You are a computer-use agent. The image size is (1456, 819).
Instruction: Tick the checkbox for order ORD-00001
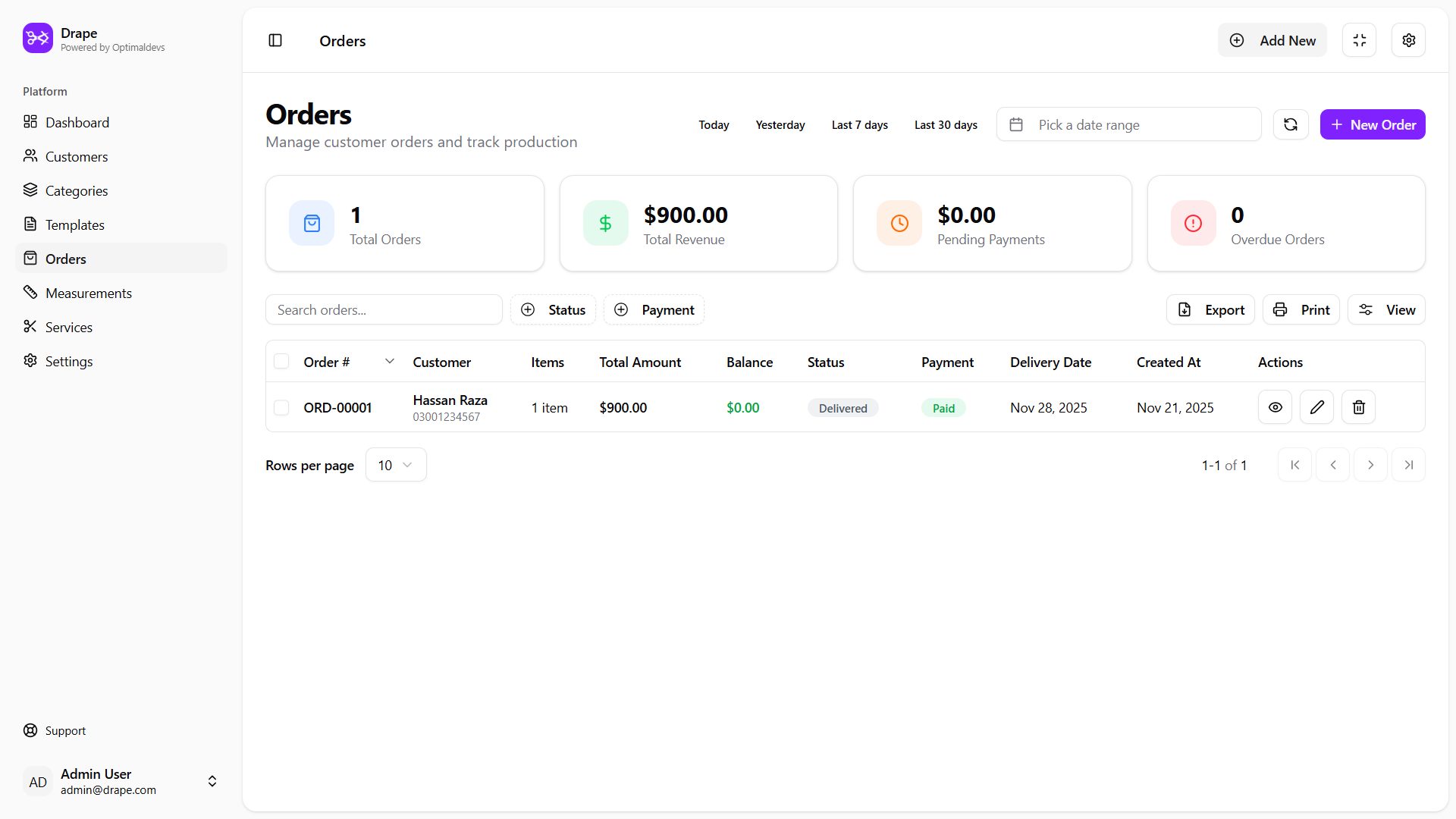(x=281, y=407)
